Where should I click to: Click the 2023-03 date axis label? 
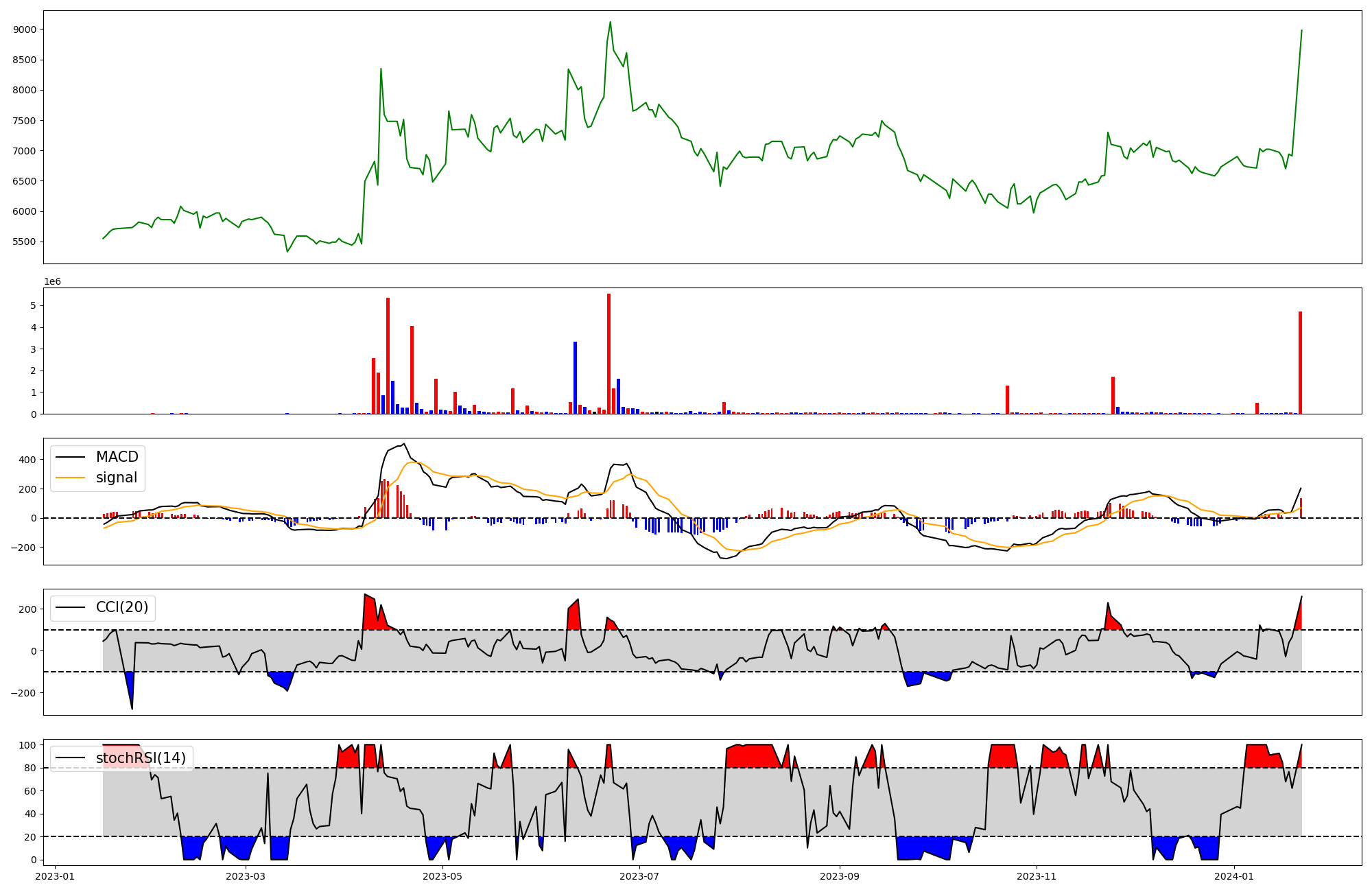pyautogui.click(x=245, y=876)
